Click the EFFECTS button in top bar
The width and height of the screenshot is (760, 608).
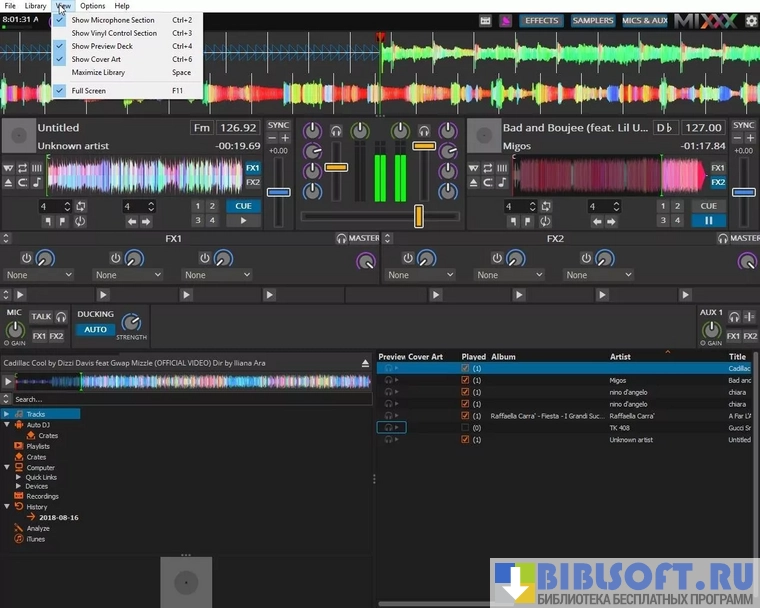click(x=542, y=20)
